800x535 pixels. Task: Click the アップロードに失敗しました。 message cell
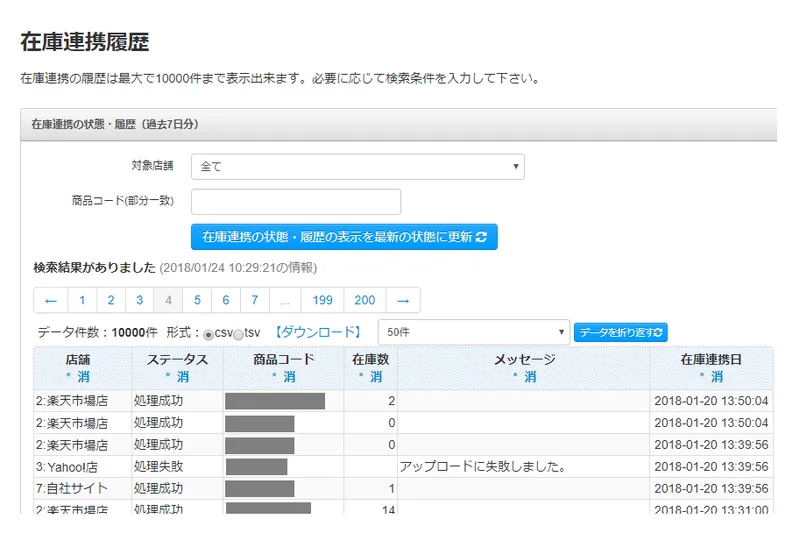523,467
